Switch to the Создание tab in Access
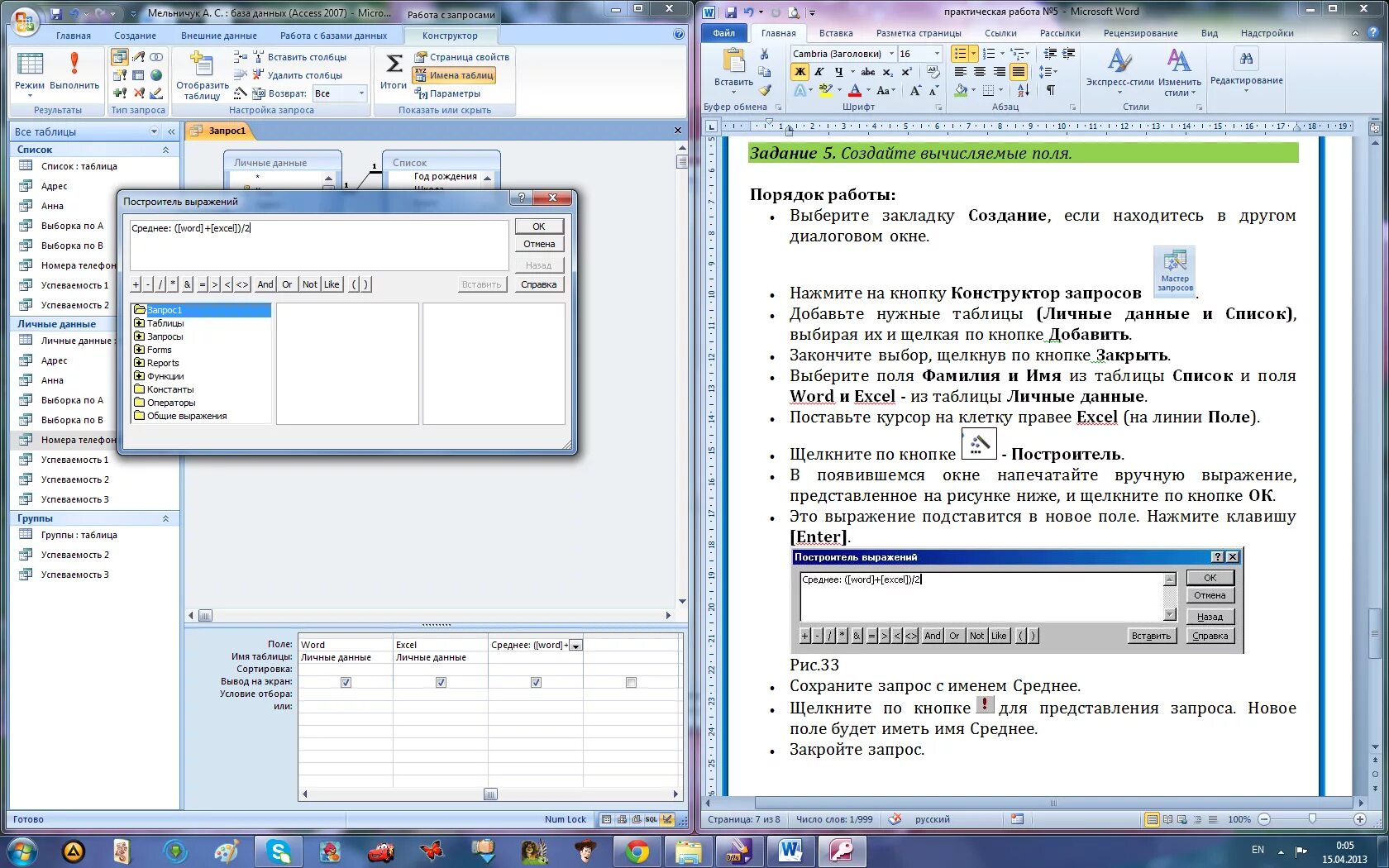 pyautogui.click(x=135, y=36)
